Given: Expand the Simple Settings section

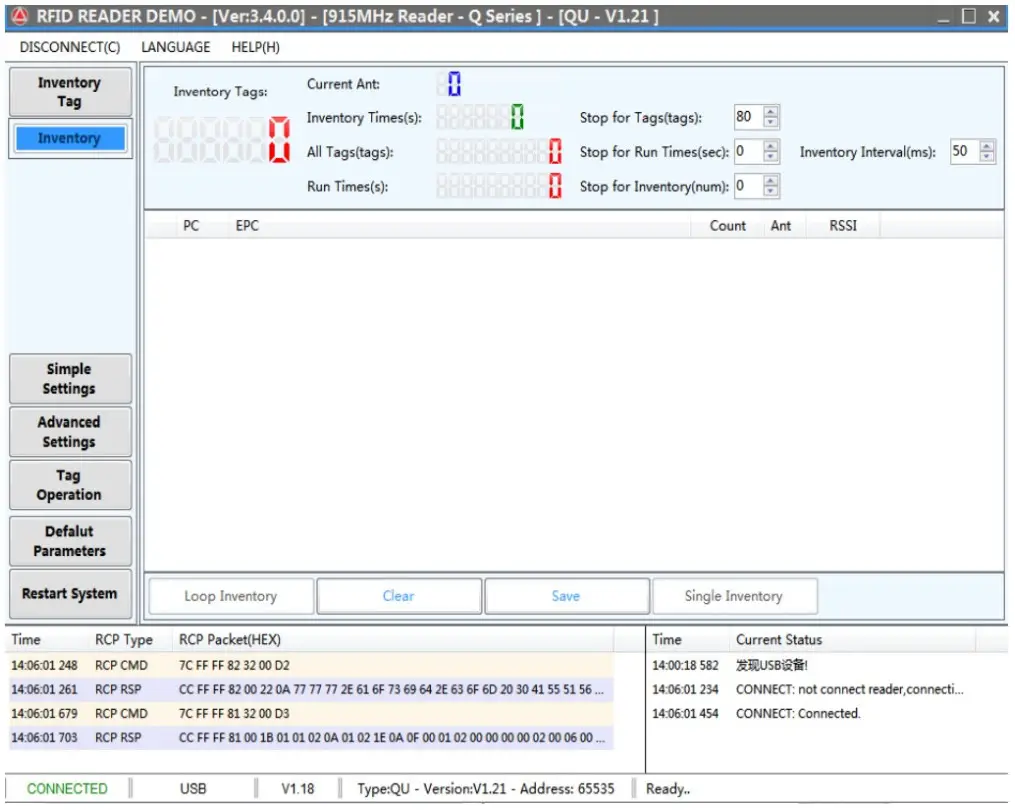Looking at the screenshot, I should [69, 379].
